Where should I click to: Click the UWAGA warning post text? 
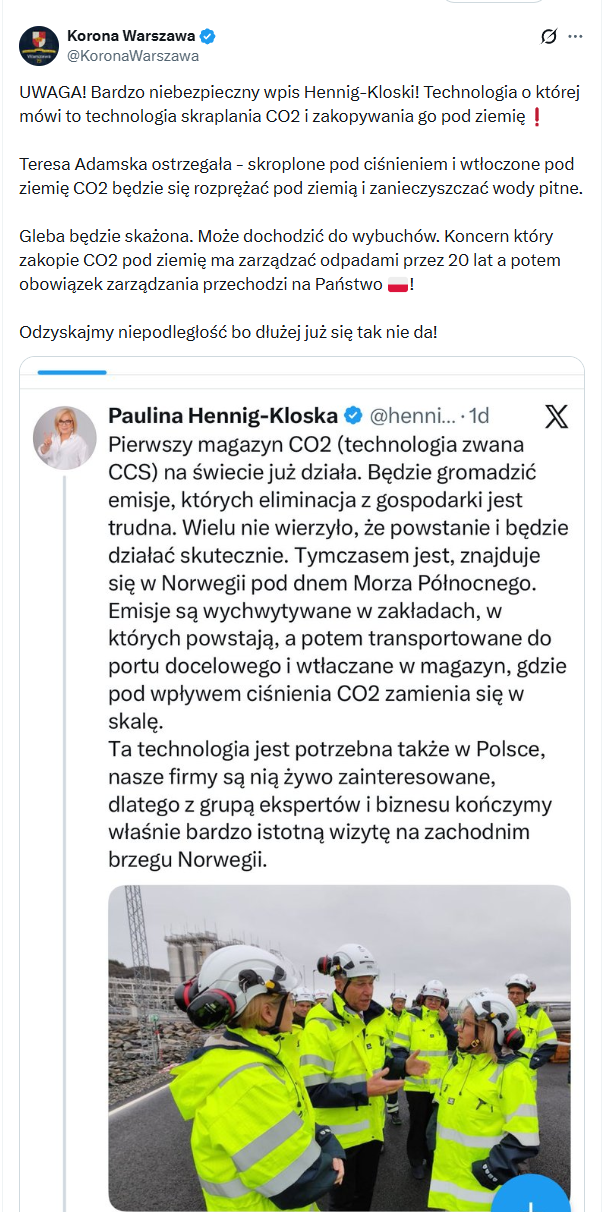[300, 104]
